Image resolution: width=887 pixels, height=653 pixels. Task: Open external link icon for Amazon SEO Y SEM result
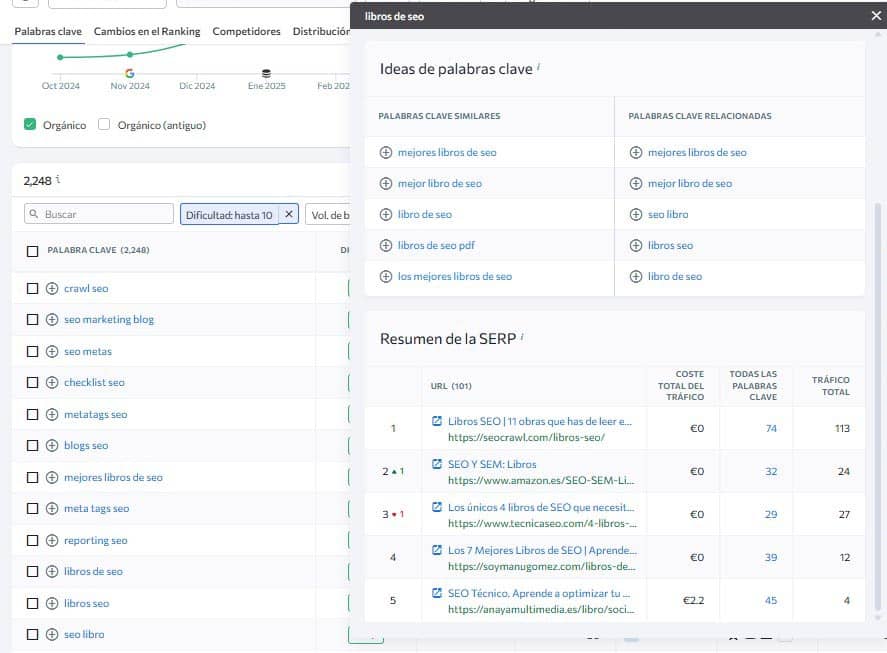coord(437,464)
